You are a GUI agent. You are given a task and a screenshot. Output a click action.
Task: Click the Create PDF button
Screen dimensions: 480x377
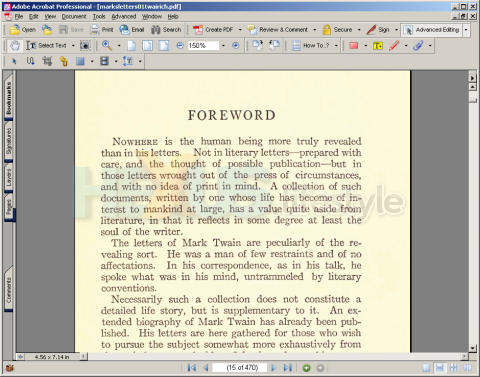pyautogui.click(x=213, y=30)
